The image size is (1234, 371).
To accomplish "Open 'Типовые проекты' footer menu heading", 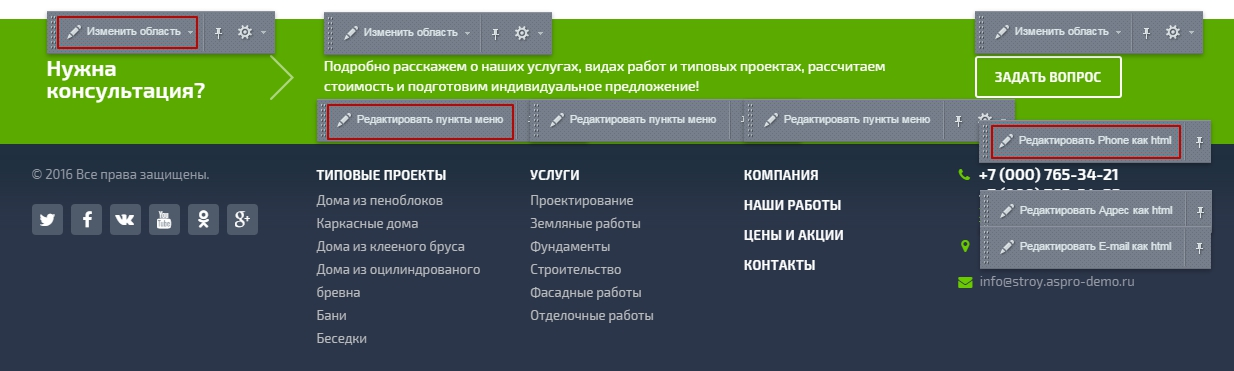I will (381, 175).
